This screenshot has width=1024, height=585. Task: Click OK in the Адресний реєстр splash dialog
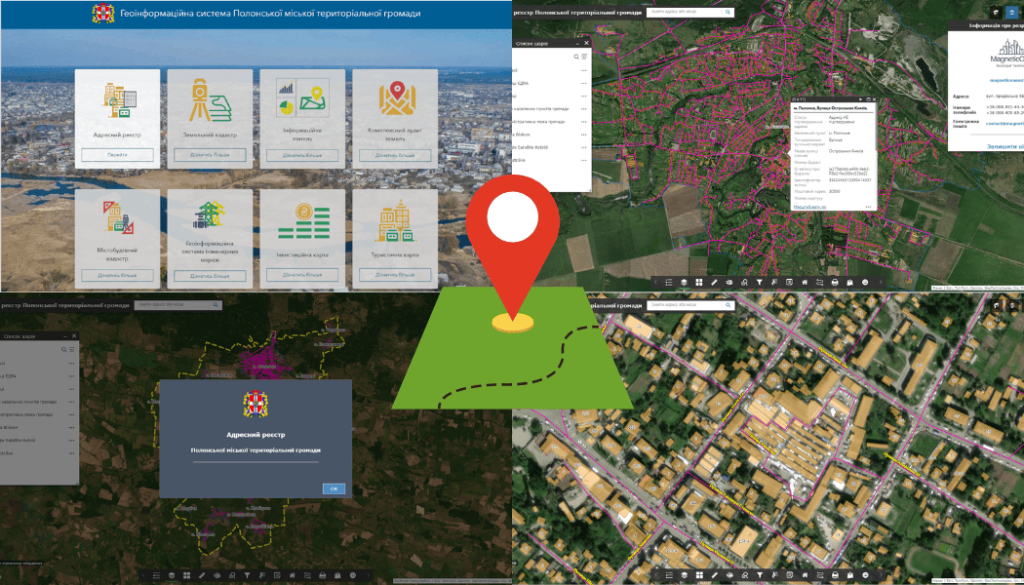tap(334, 488)
